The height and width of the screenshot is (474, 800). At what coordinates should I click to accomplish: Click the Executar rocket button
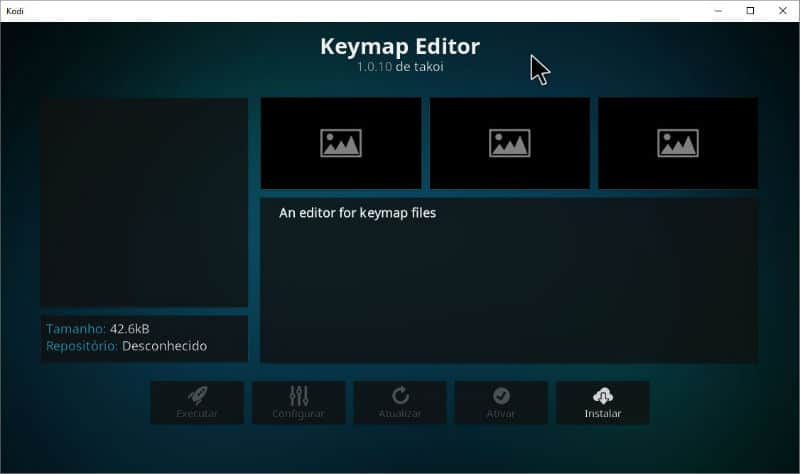point(197,403)
